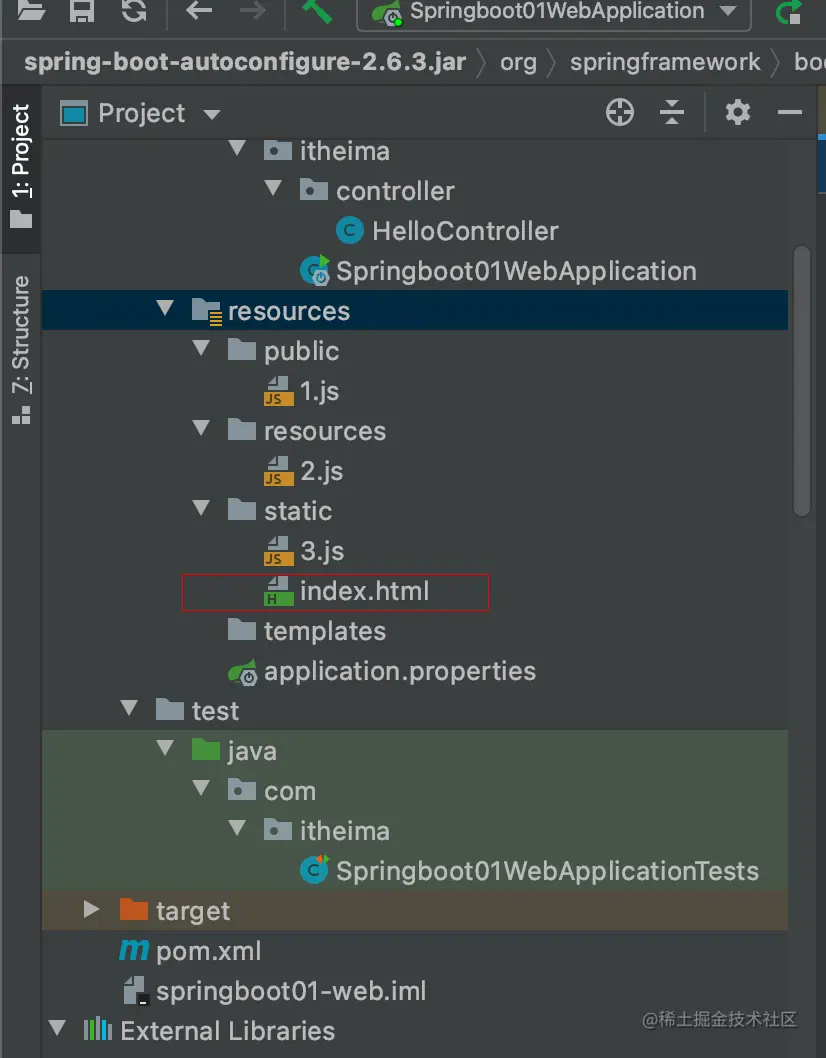Image resolution: width=826 pixels, height=1058 pixels.
Task: Select the 2.js file
Action: pos(321,471)
